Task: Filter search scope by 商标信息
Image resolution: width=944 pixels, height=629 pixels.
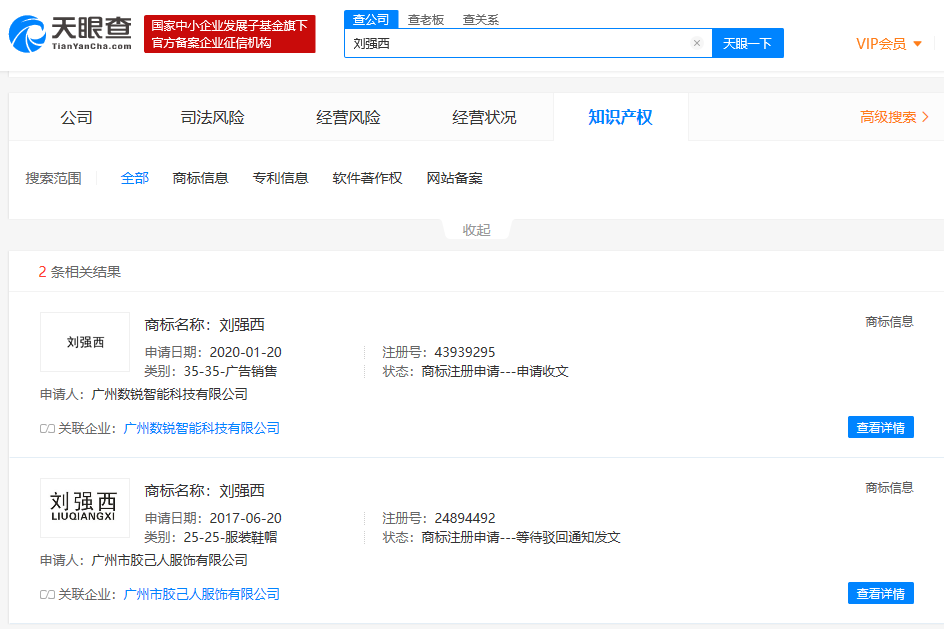Action: point(200,178)
